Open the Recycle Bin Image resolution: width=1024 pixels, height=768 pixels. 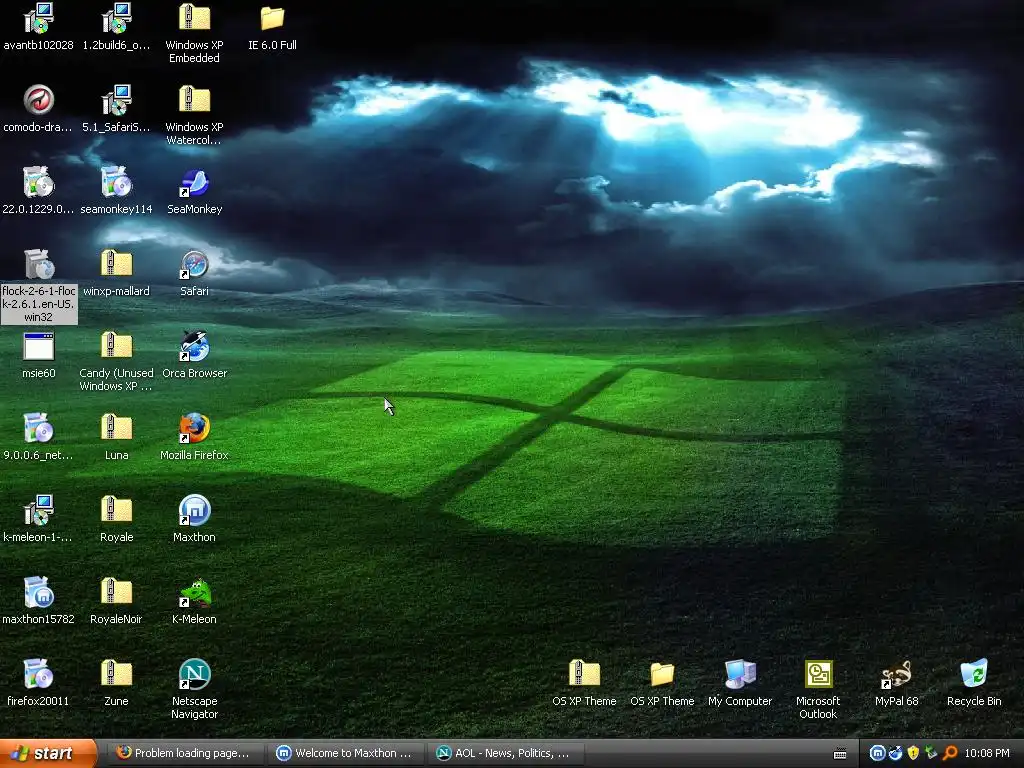(974, 674)
